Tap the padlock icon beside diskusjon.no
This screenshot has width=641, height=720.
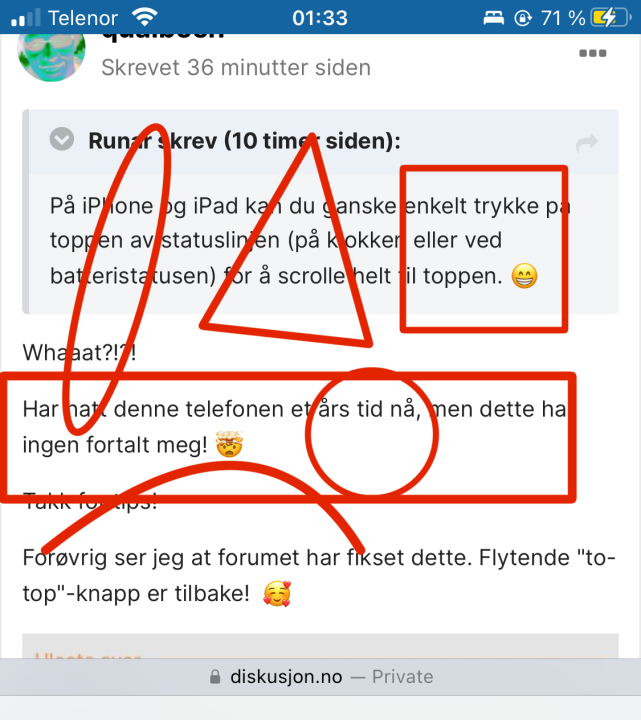click(x=215, y=677)
